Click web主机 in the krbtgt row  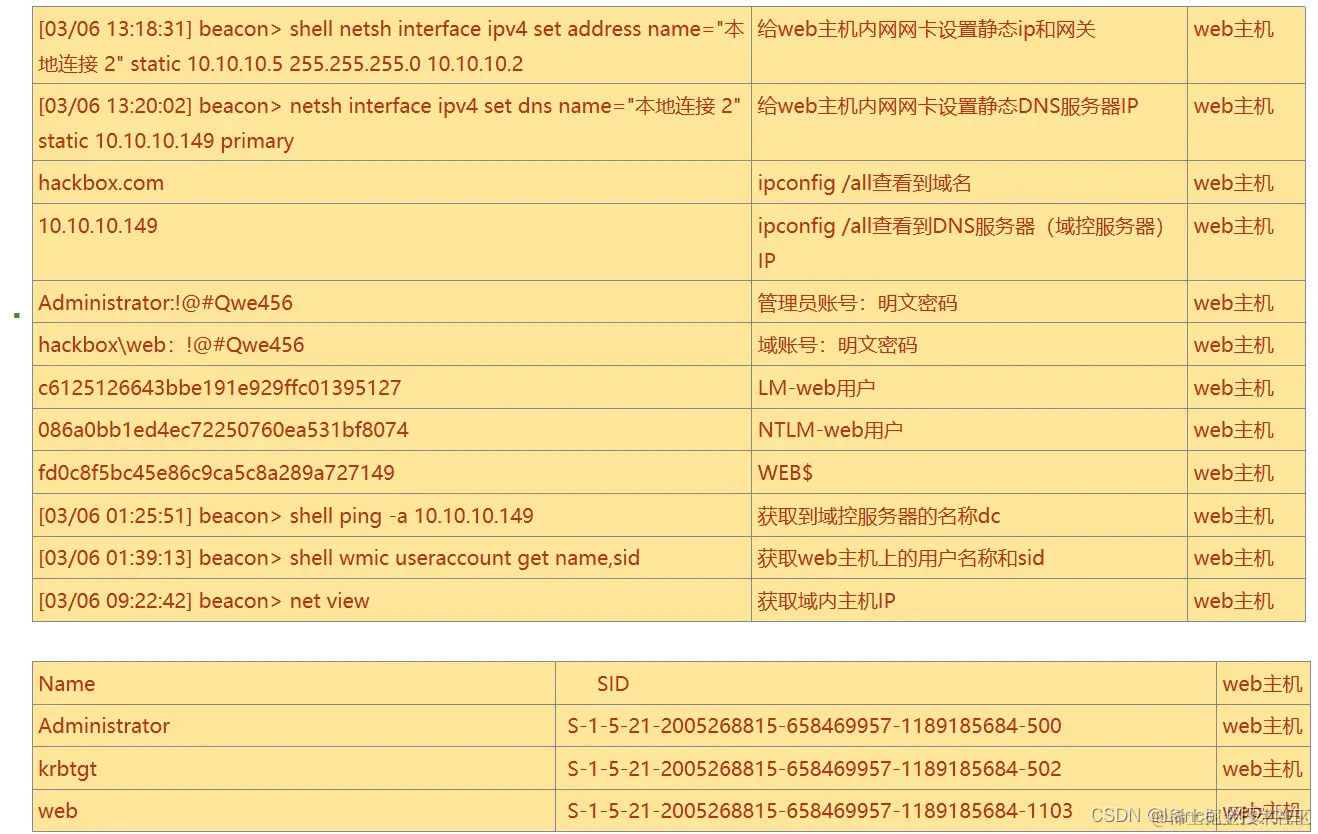click(x=1262, y=769)
